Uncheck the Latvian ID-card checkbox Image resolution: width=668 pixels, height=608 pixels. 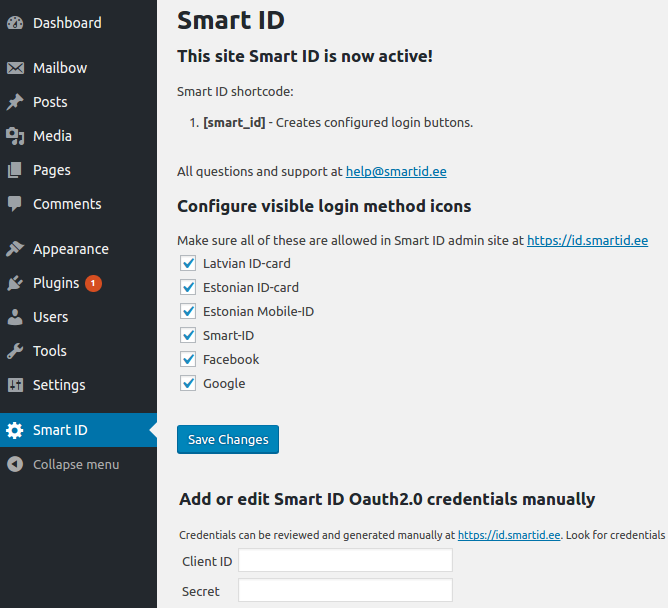coord(188,263)
